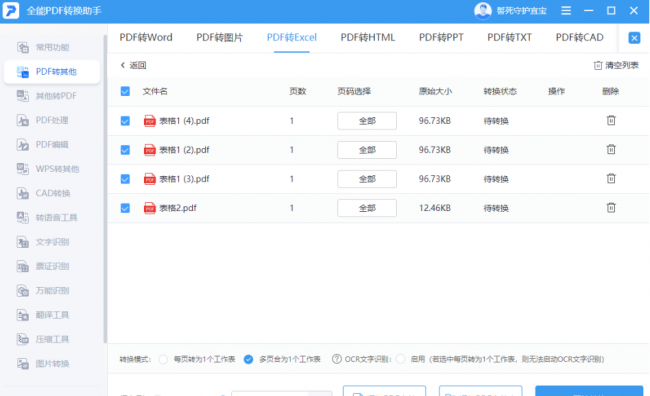This screenshot has height=396, width=650.
Task: Click the username 誓死守护宜宝
Action: [x=521, y=11]
